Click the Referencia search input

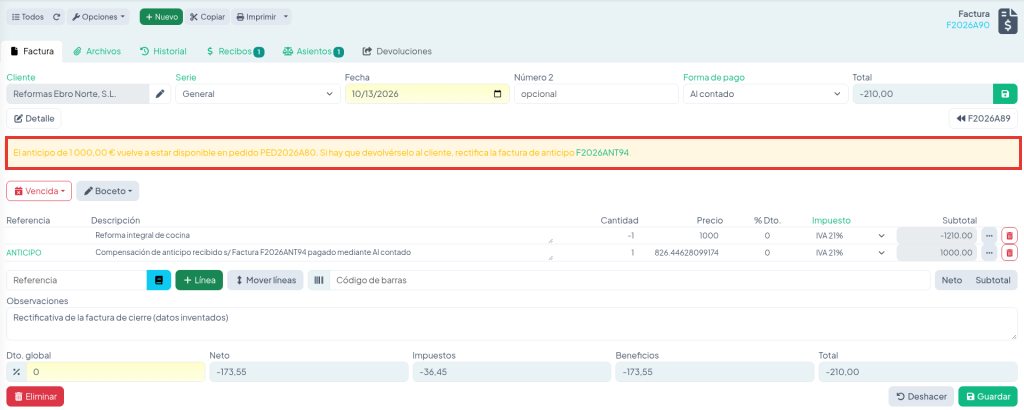pyautogui.click(x=76, y=280)
